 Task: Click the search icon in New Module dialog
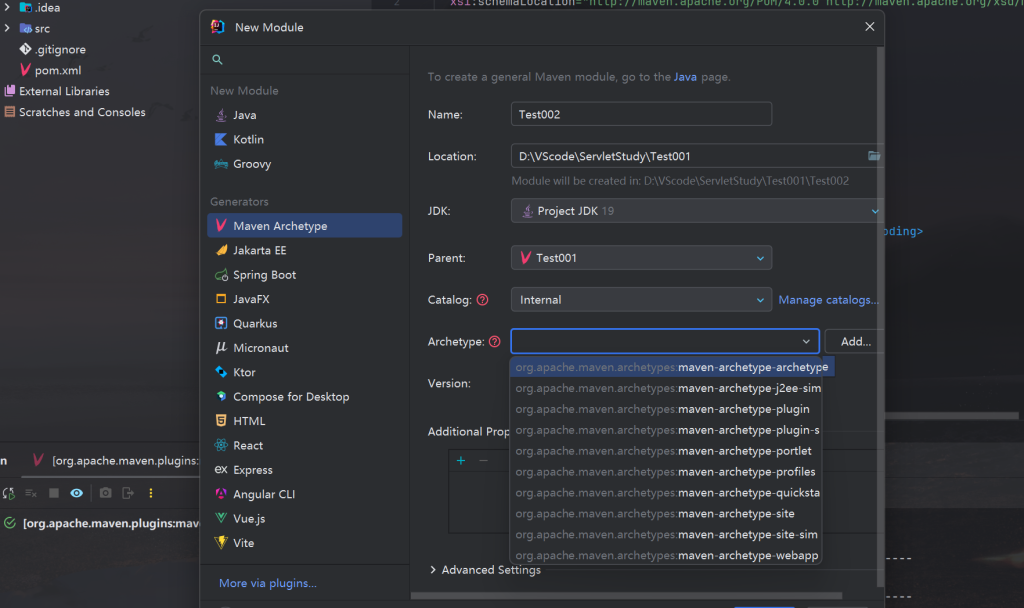(217, 60)
